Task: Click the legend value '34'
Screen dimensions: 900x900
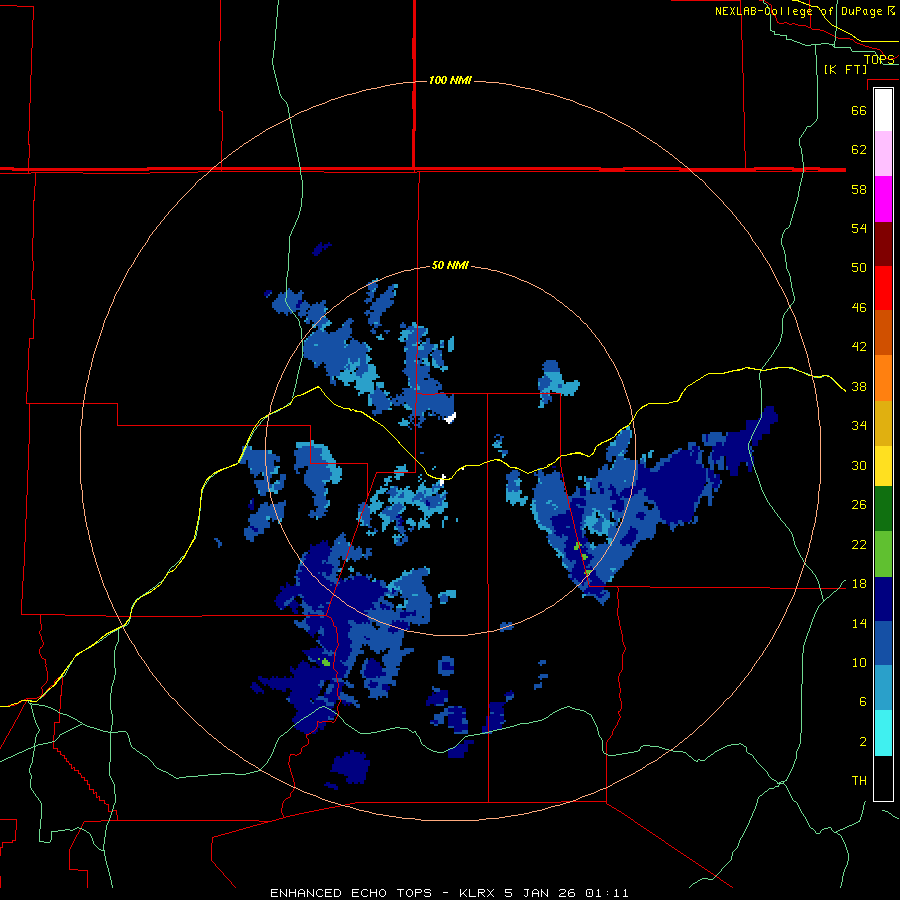Action: [x=859, y=426]
